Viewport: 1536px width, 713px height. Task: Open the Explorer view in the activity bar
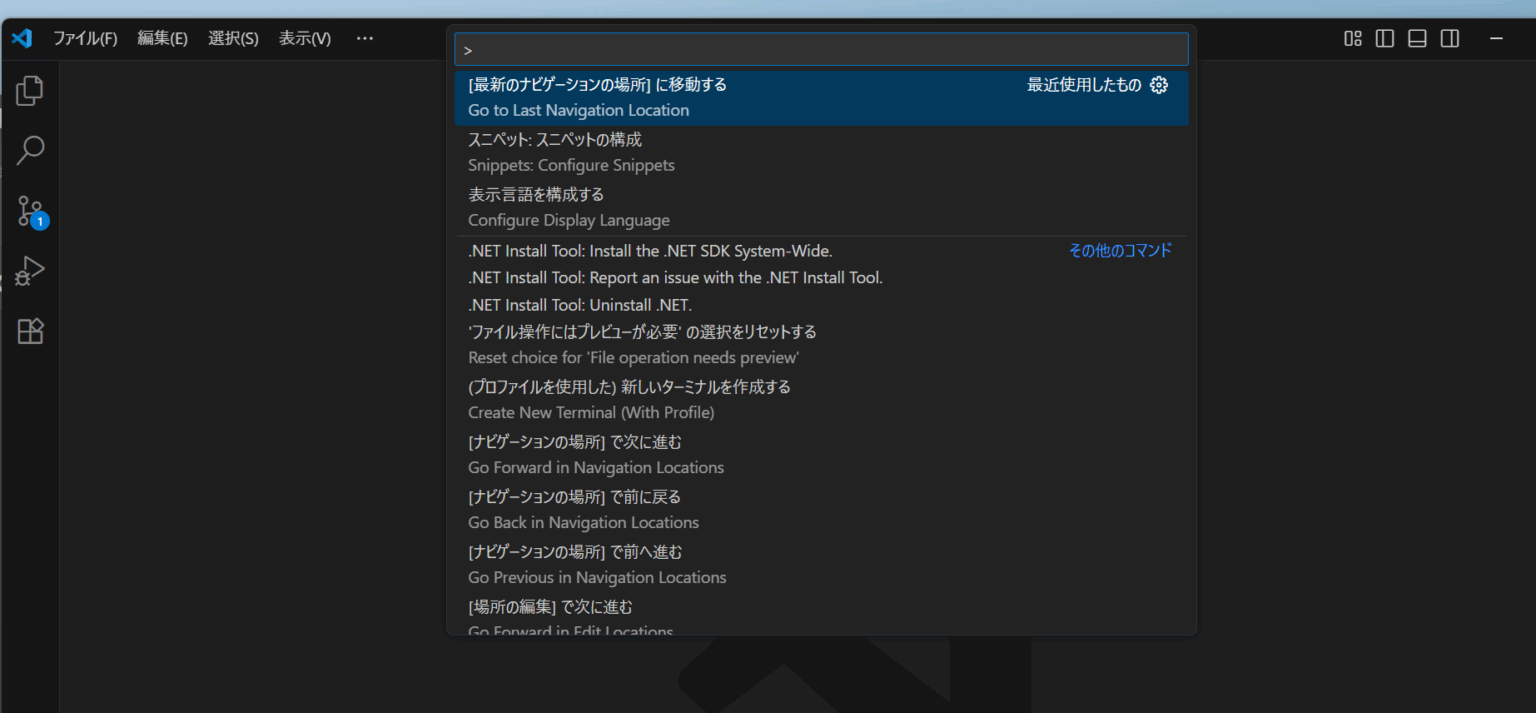pos(29,90)
